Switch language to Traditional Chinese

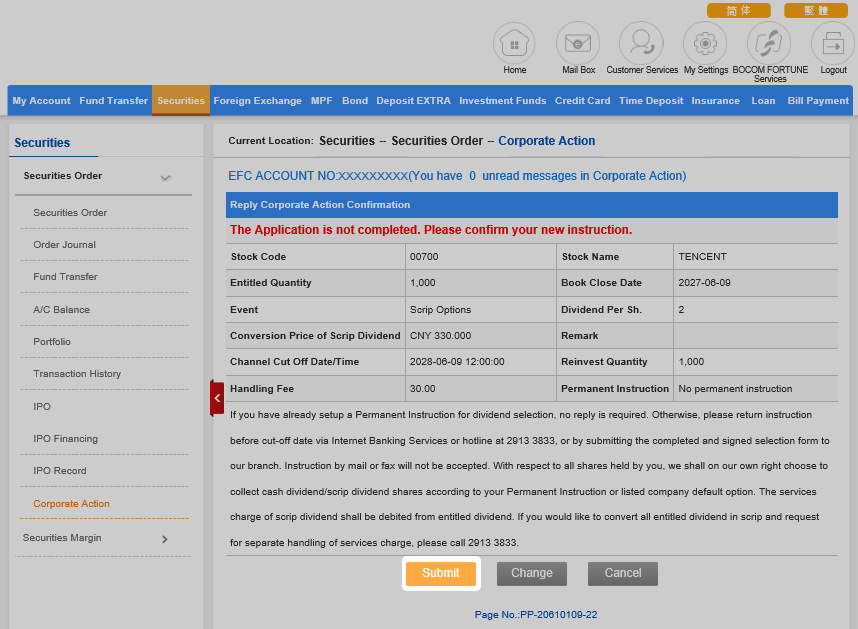(816, 10)
